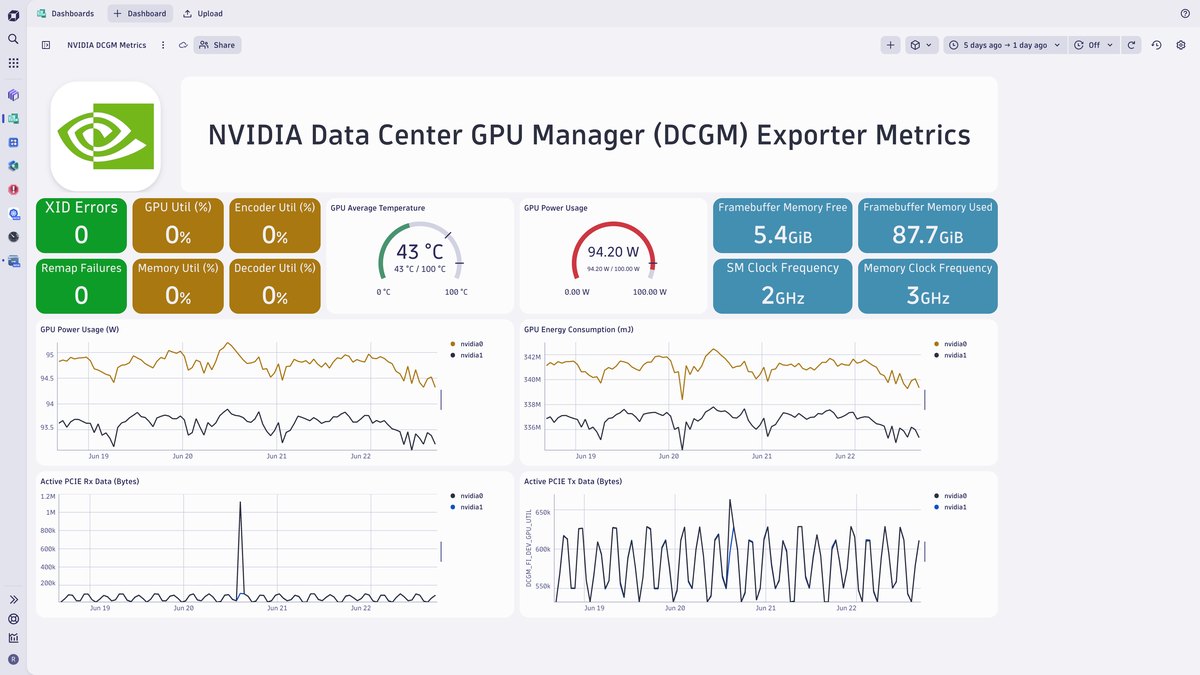Open search from the left sidebar
Image resolution: width=1200 pixels, height=675 pixels.
pos(13,38)
